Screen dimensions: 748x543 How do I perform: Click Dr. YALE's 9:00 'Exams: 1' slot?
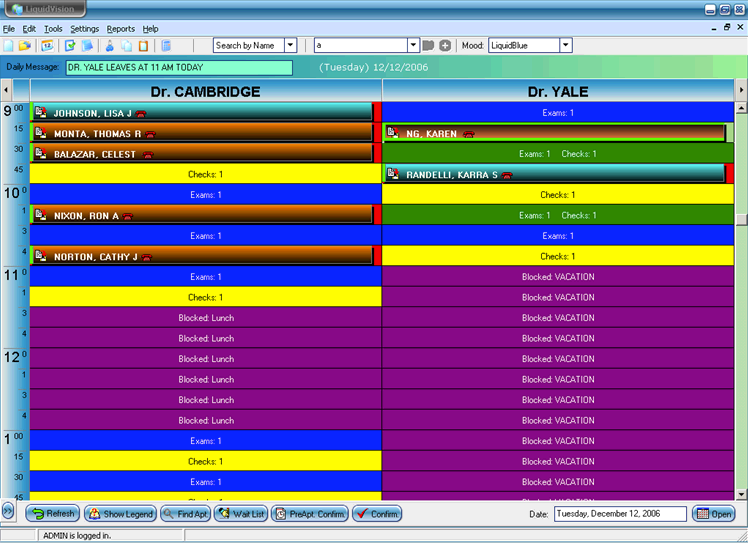tap(558, 113)
